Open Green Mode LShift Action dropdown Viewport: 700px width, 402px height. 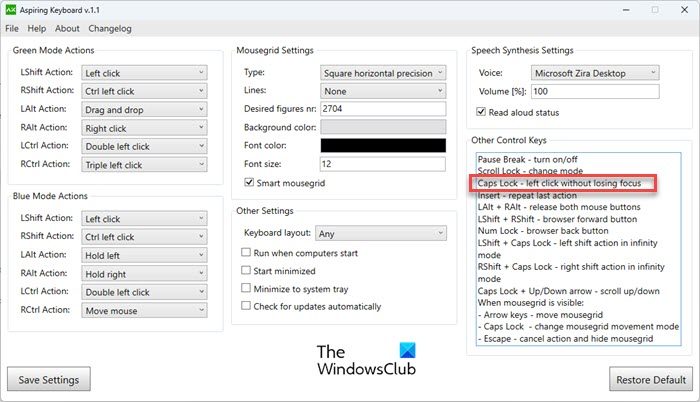[144, 73]
